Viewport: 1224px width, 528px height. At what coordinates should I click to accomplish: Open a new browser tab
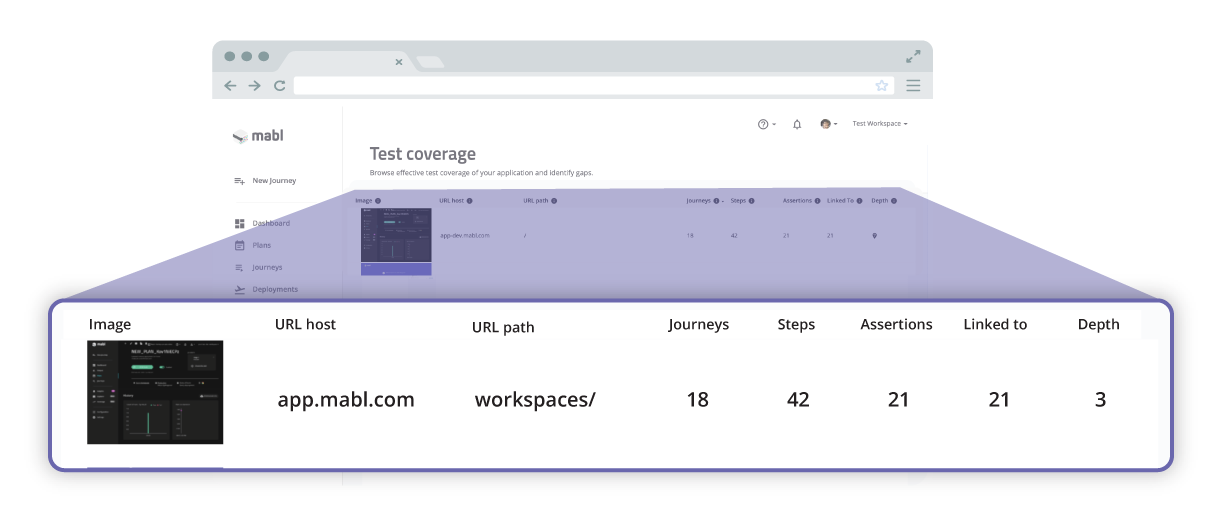[430, 62]
